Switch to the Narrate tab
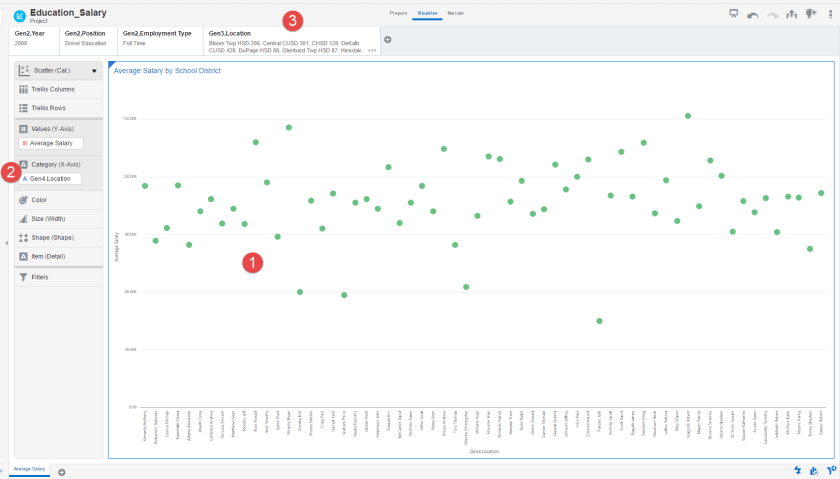The image size is (840, 479). click(x=455, y=13)
